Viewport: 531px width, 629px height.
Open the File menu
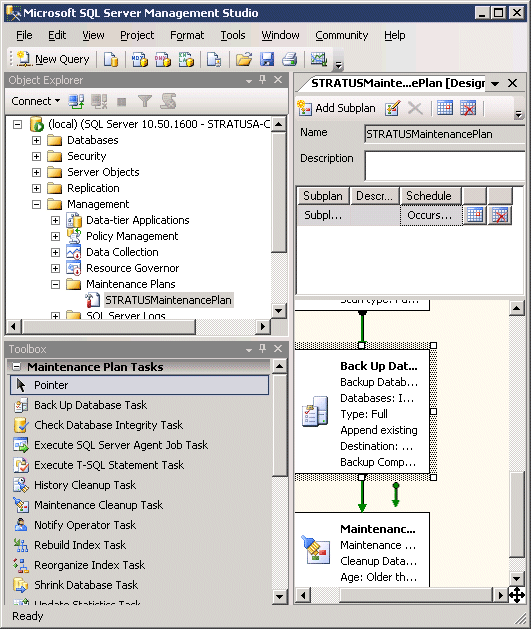[24, 35]
